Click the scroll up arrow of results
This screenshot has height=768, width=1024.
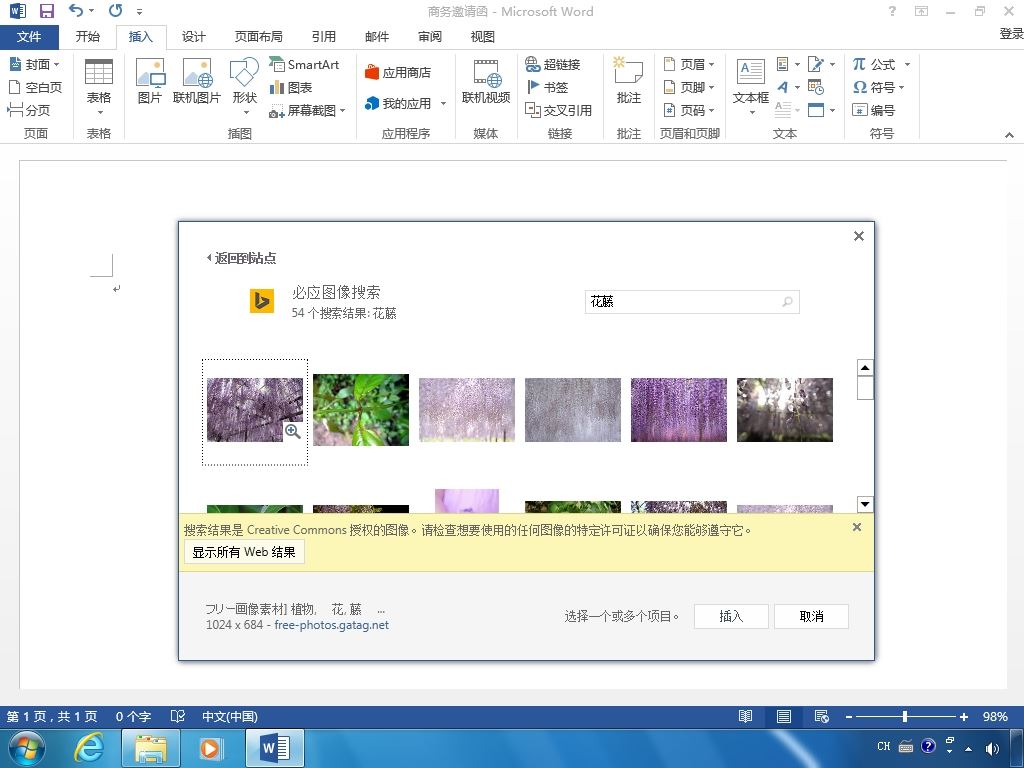click(865, 368)
